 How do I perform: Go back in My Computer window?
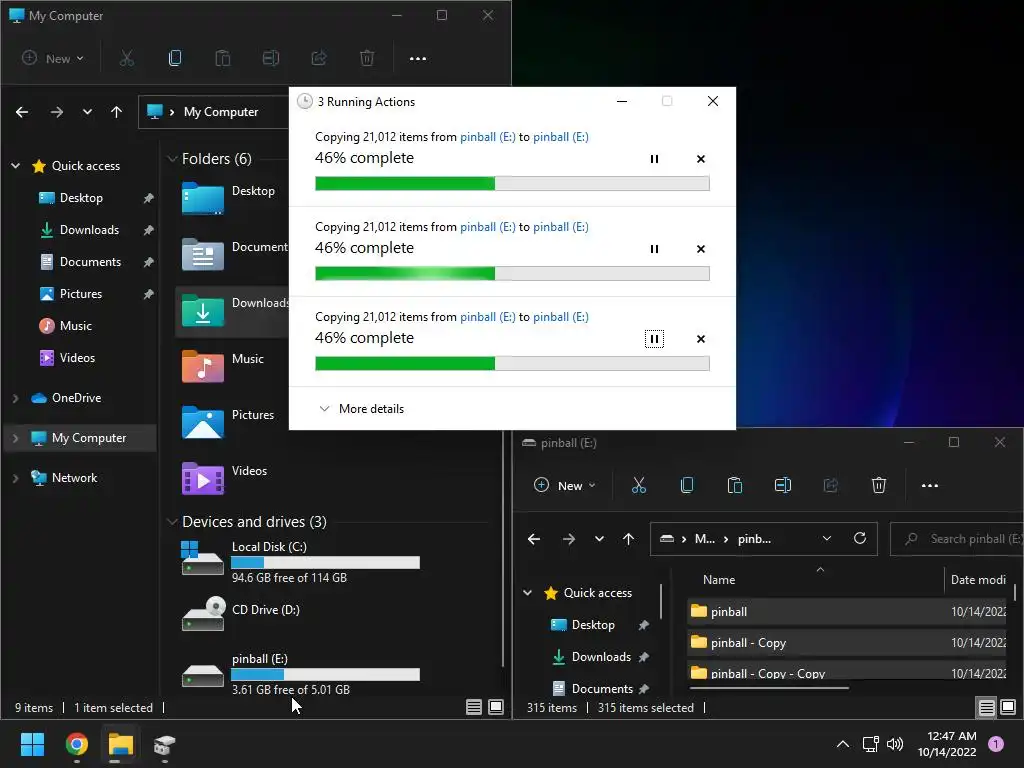22,112
